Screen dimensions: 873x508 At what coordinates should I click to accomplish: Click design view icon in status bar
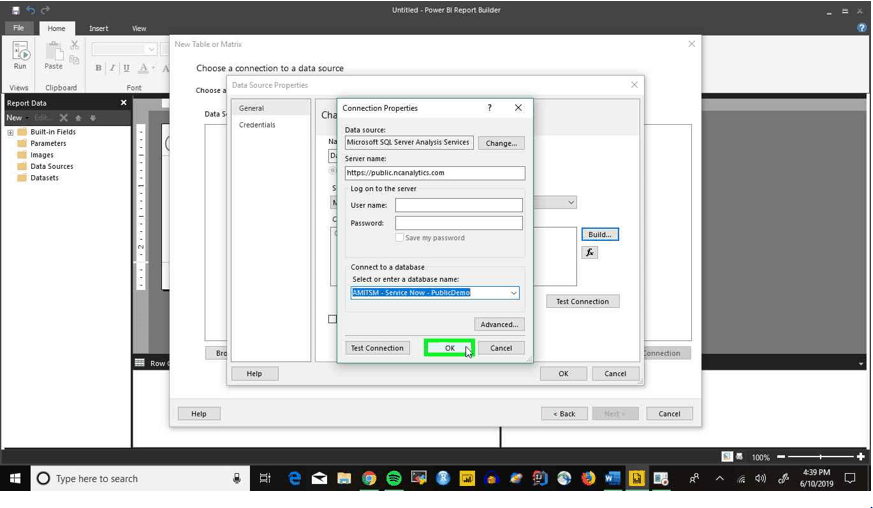(727, 457)
